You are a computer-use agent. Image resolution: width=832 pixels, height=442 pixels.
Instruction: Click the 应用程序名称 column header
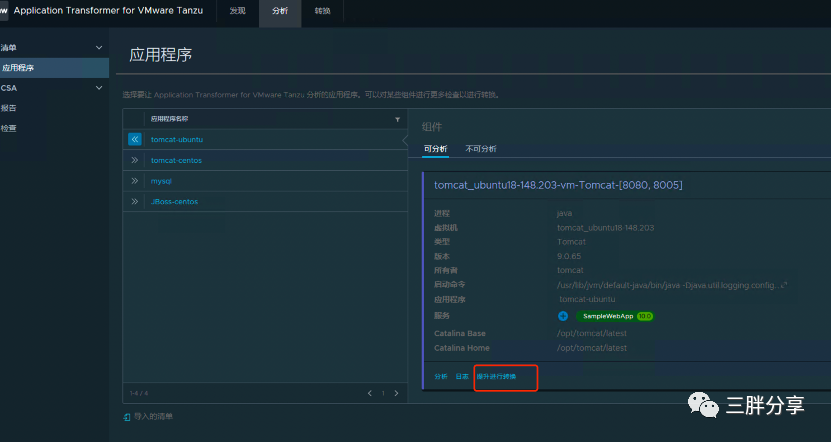169,119
